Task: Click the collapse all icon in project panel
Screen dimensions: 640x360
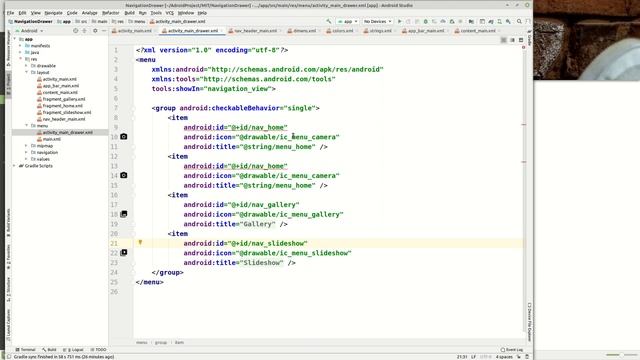Action: [x=84, y=31]
